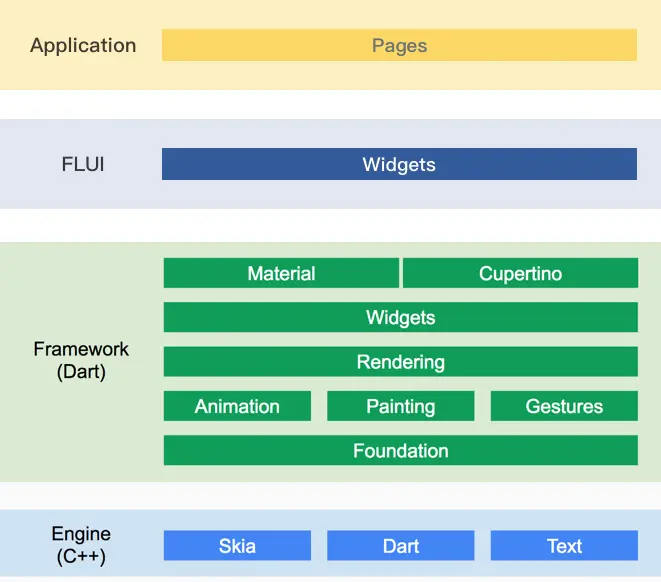Screen dimensions: 661x582
Task: Click the blue Dart block
Action: [400, 545]
